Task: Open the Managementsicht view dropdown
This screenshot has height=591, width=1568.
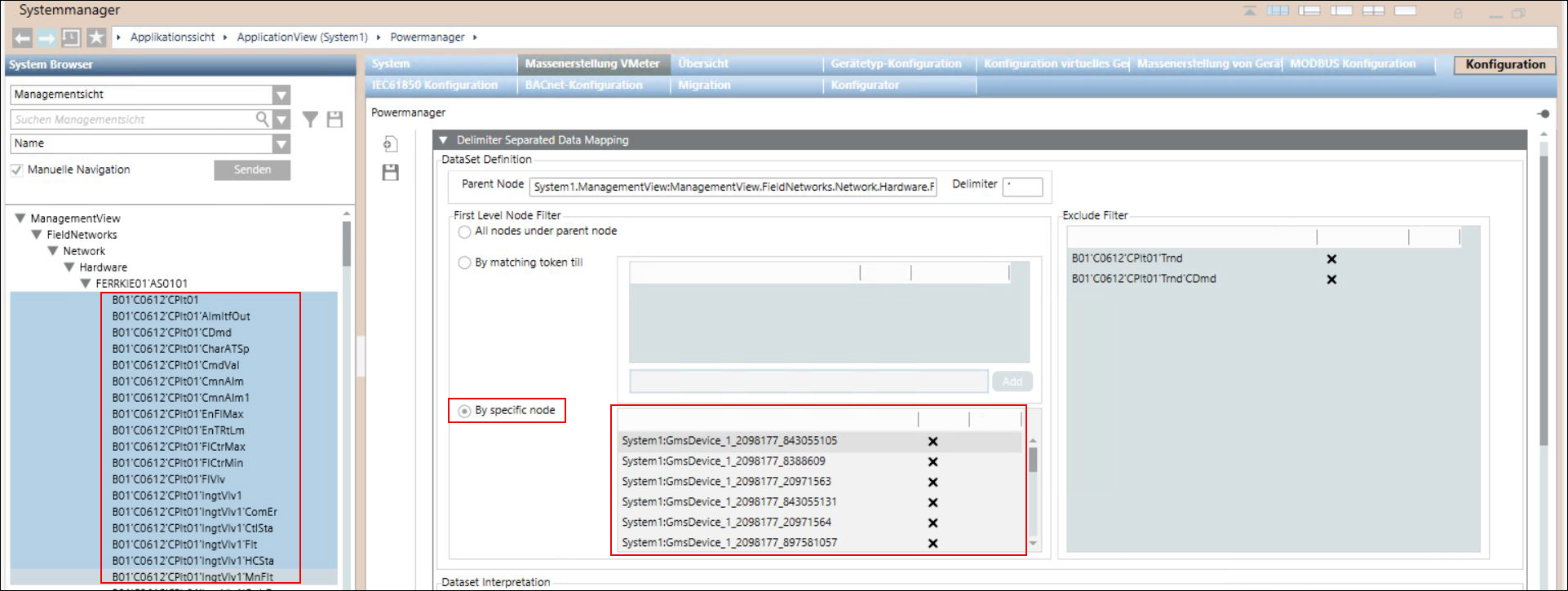Action: pyautogui.click(x=281, y=95)
